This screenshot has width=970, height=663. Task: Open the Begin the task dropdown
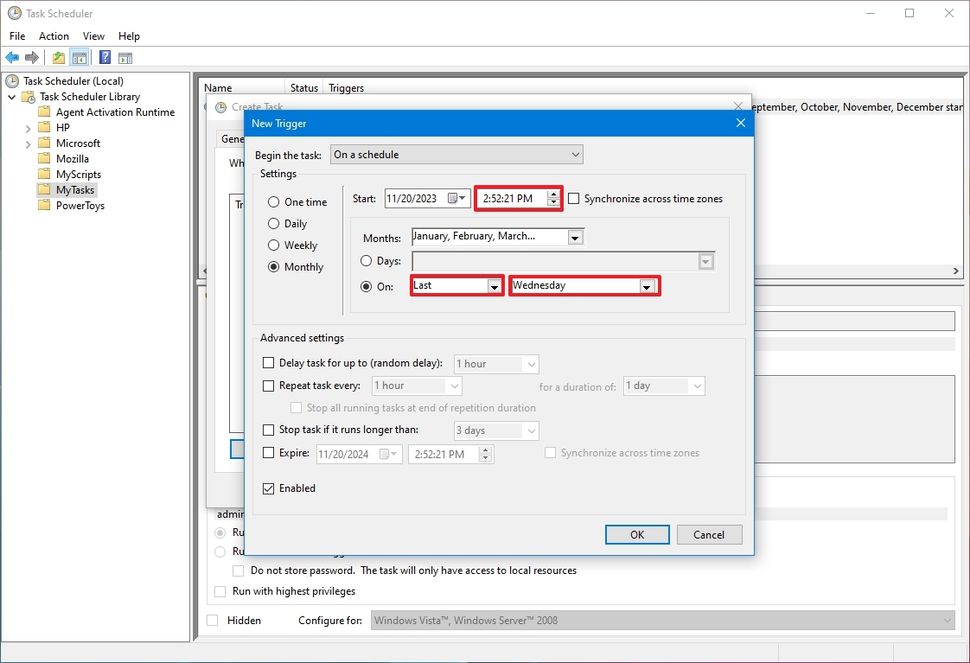(x=575, y=154)
